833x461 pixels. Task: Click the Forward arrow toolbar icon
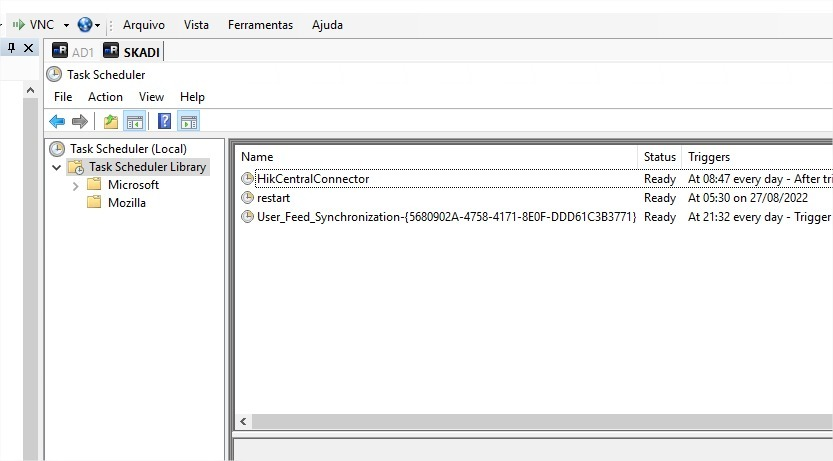(80, 122)
